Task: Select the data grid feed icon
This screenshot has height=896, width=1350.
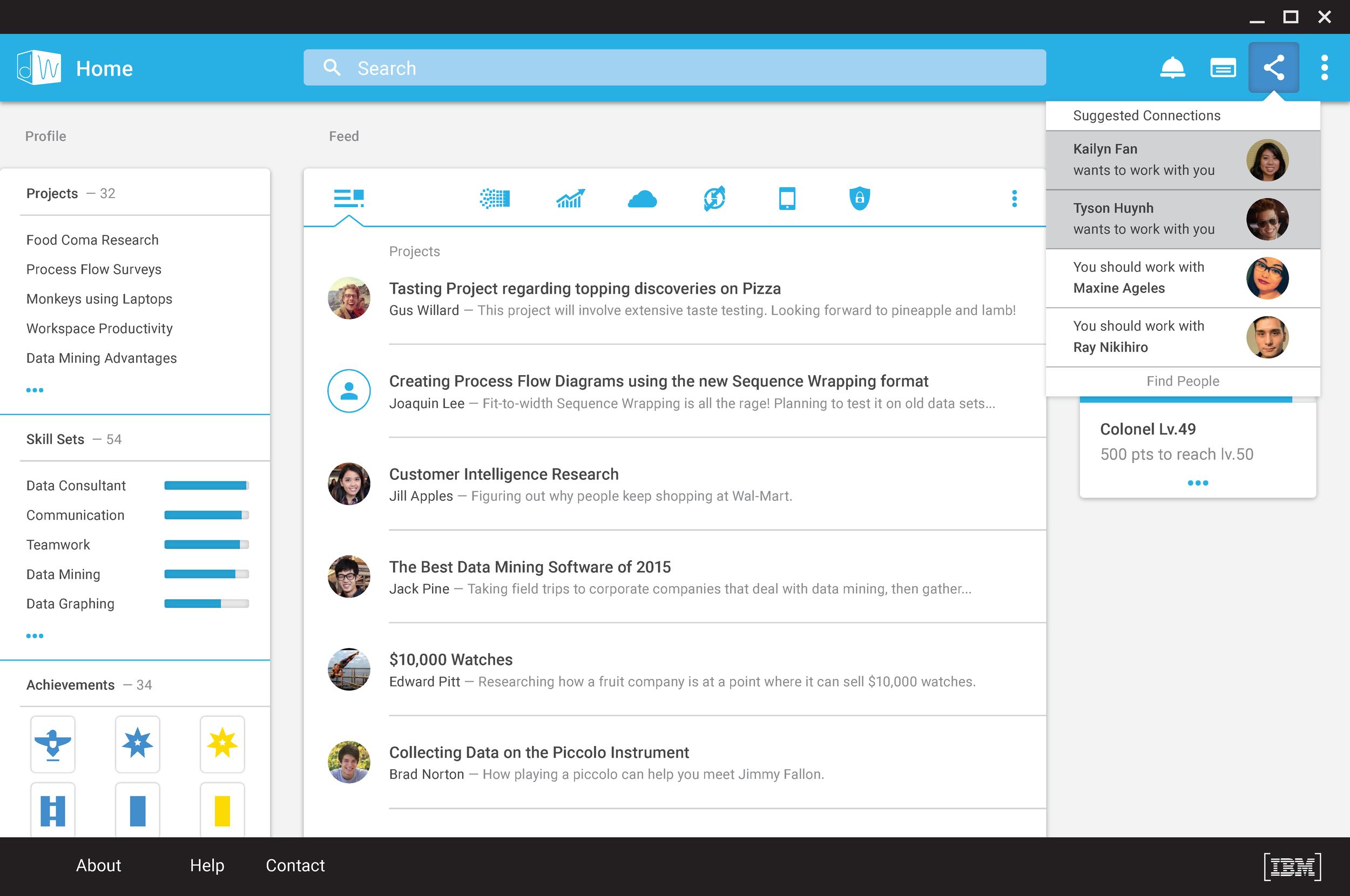Action: pos(495,199)
